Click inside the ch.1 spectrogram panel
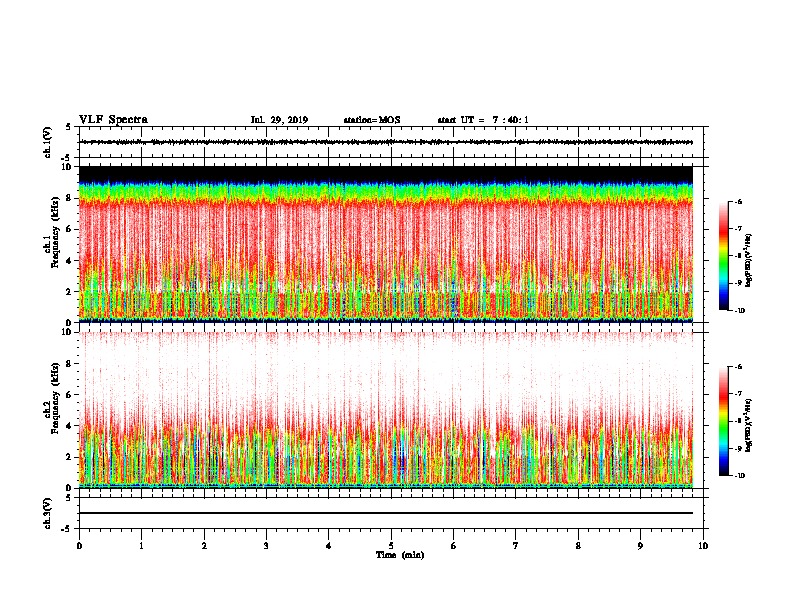Viewport: 792px width, 612px height. click(x=386, y=244)
